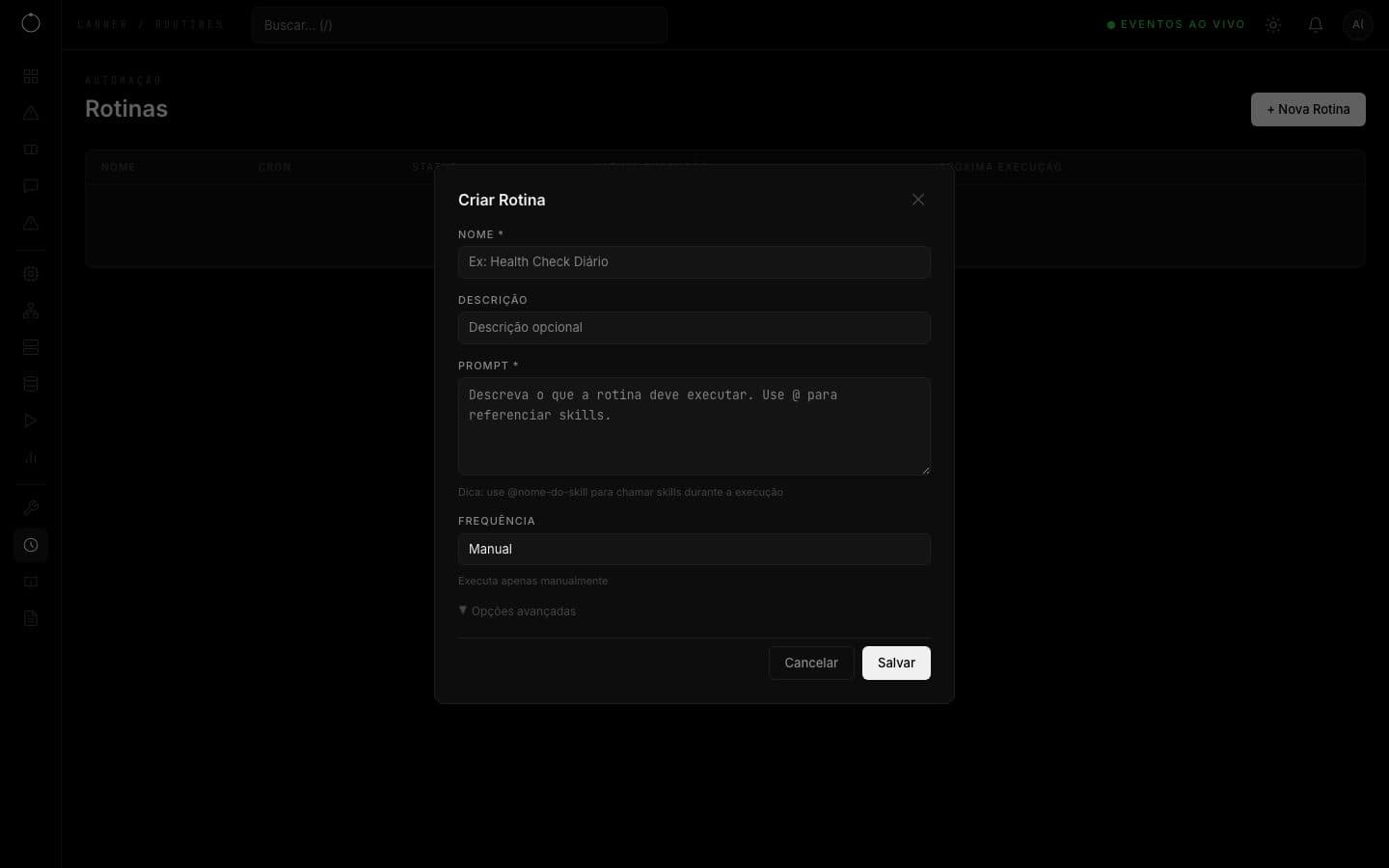This screenshot has width=1389, height=868.
Task: Open the chat bubble icon in sidebar
Action: pyautogui.click(x=31, y=186)
